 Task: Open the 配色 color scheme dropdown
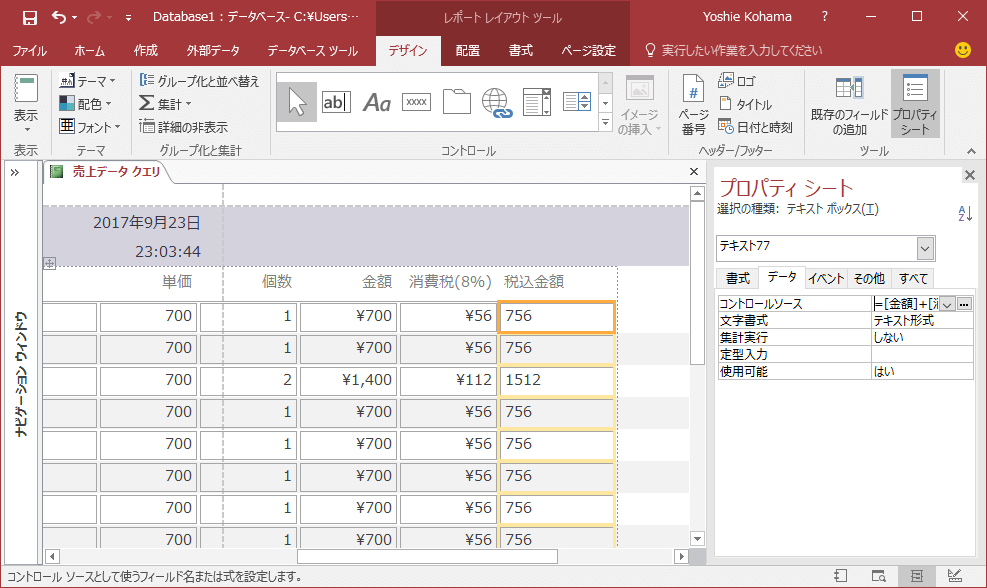pyautogui.click(x=86, y=103)
